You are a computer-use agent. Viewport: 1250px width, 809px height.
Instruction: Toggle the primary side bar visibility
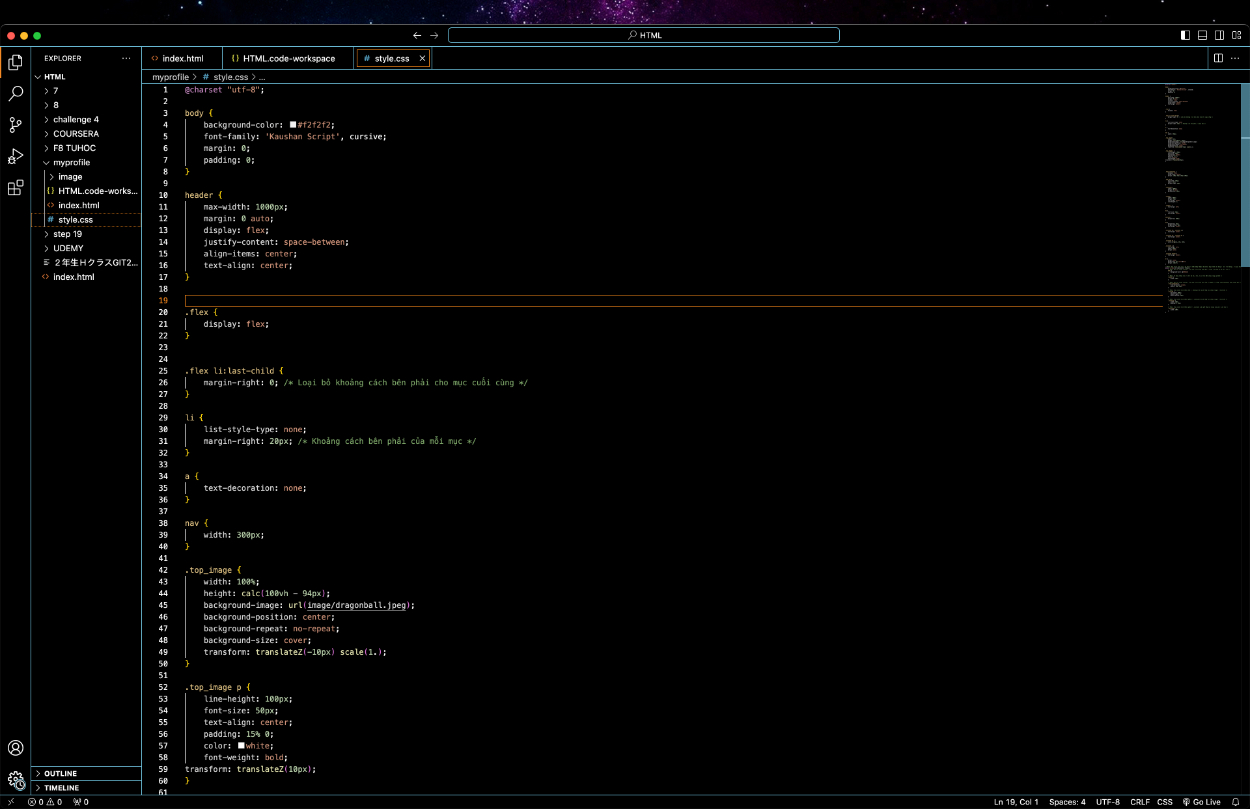coord(1185,35)
